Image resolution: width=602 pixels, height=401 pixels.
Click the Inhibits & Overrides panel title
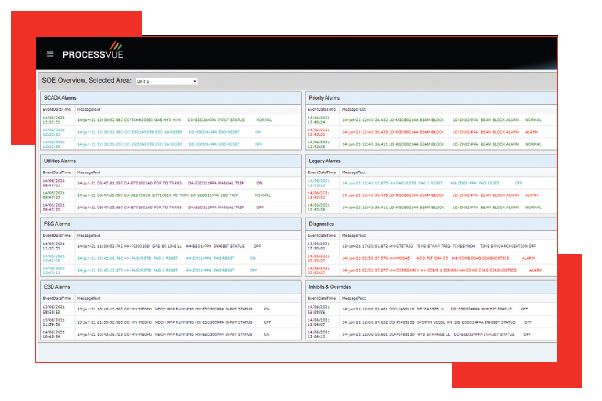point(336,288)
